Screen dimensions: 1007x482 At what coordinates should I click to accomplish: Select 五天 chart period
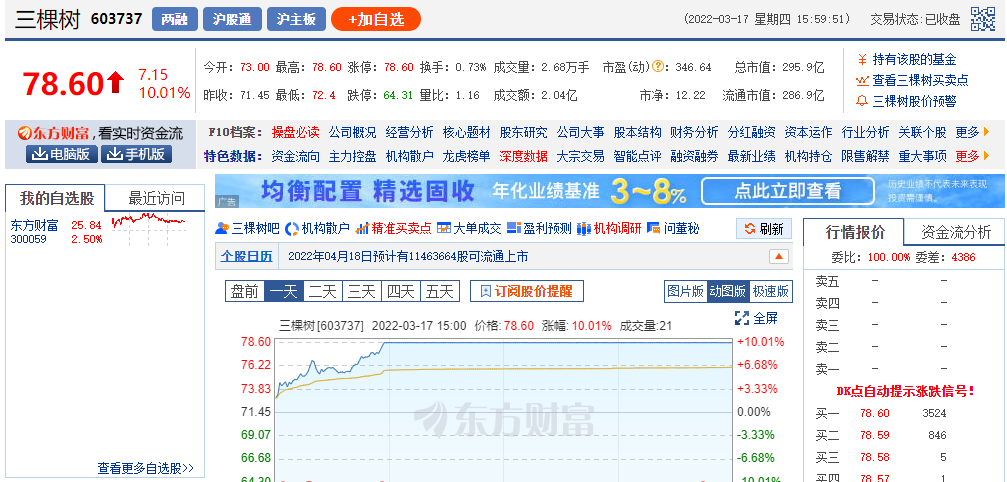pyautogui.click(x=441, y=291)
